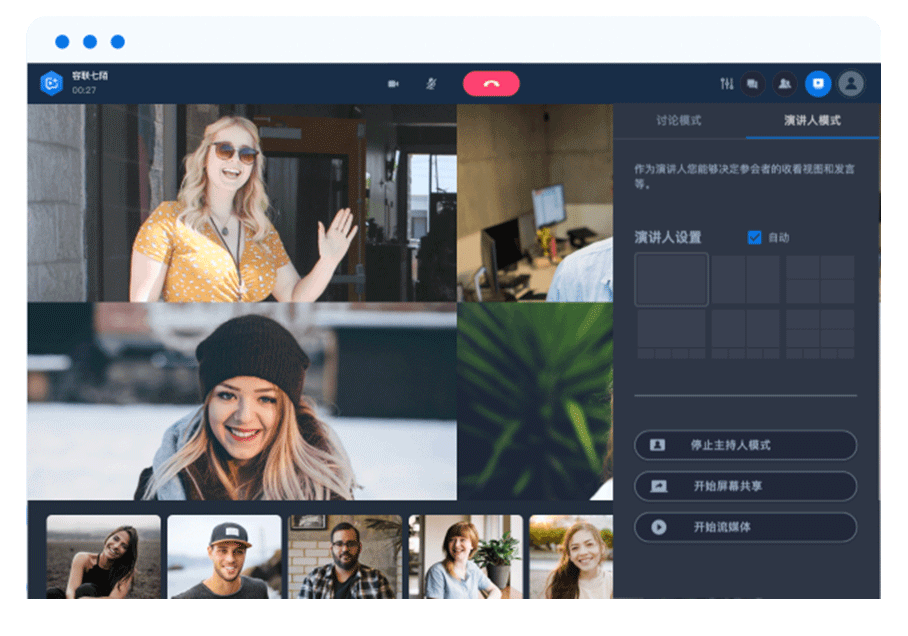908x636 pixels.
Task: Select the four panes with thumbnail strip layout
Action: coord(820,334)
